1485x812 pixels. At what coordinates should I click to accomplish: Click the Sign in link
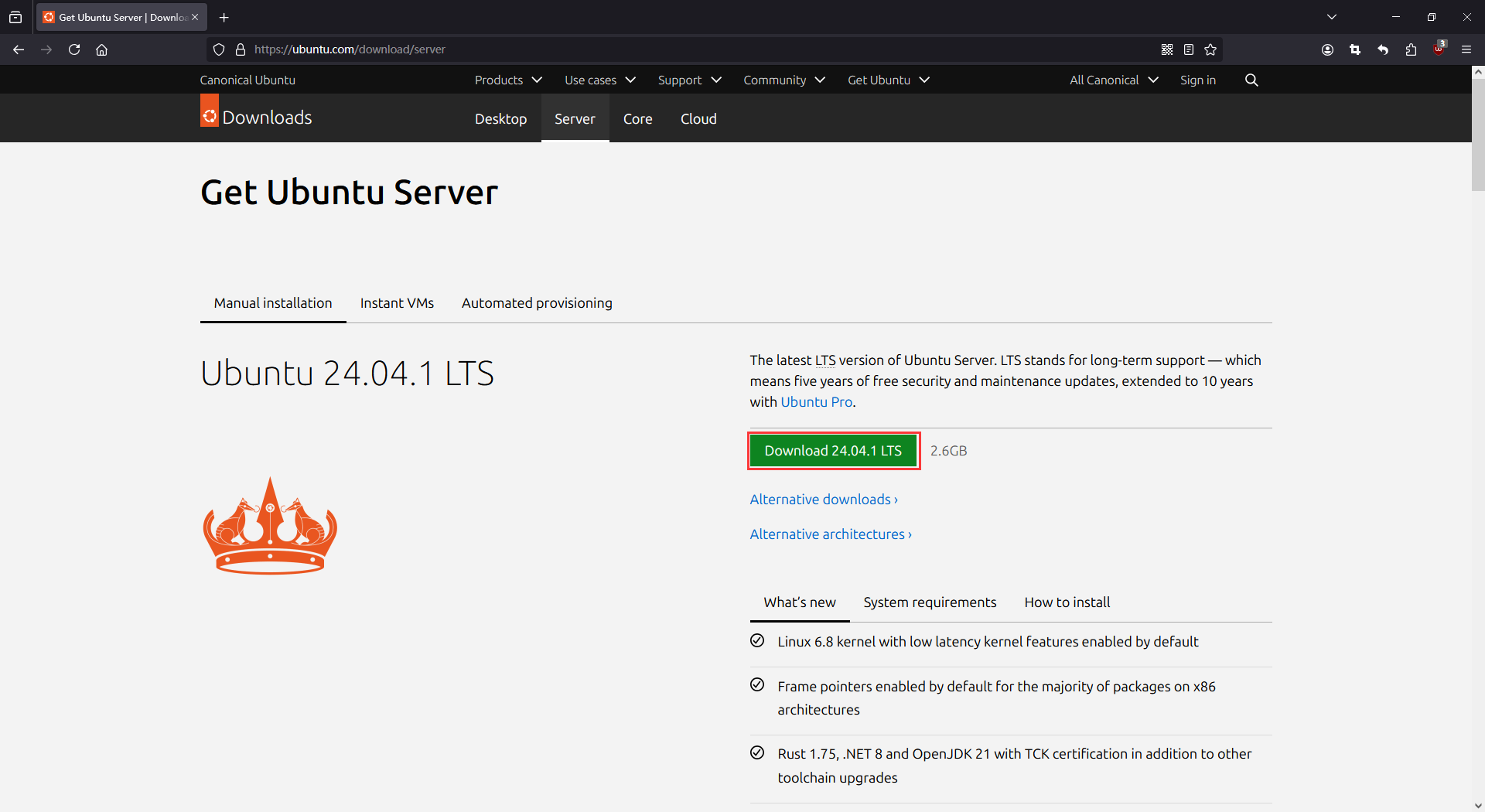[x=1198, y=80]
